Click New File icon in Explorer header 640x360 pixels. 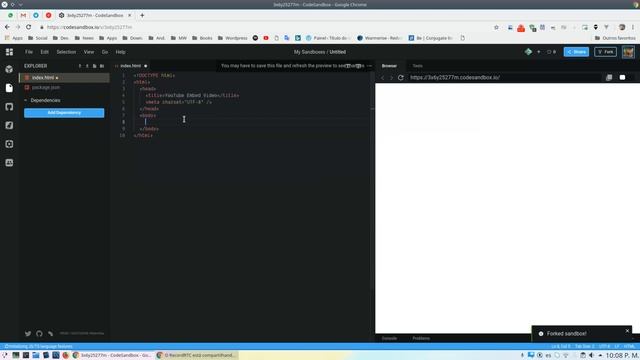(x=95, y=66)
